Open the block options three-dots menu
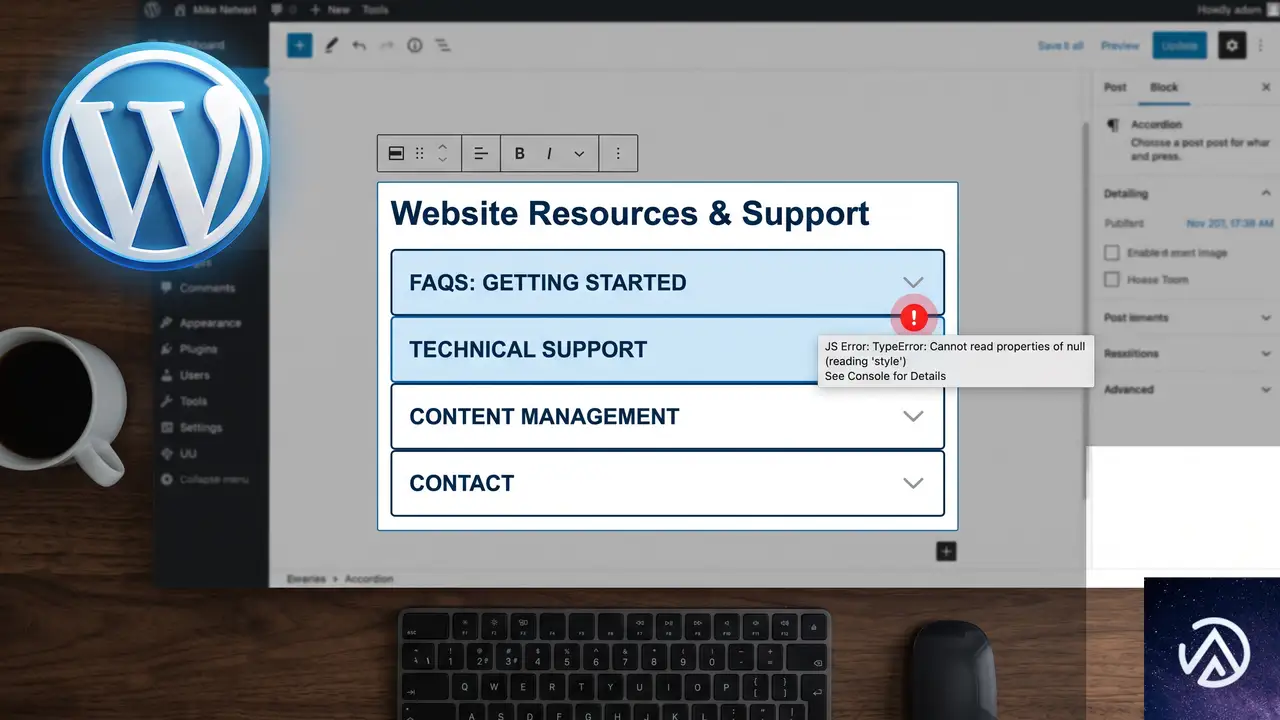1280x720 pixels. point(618,153)
